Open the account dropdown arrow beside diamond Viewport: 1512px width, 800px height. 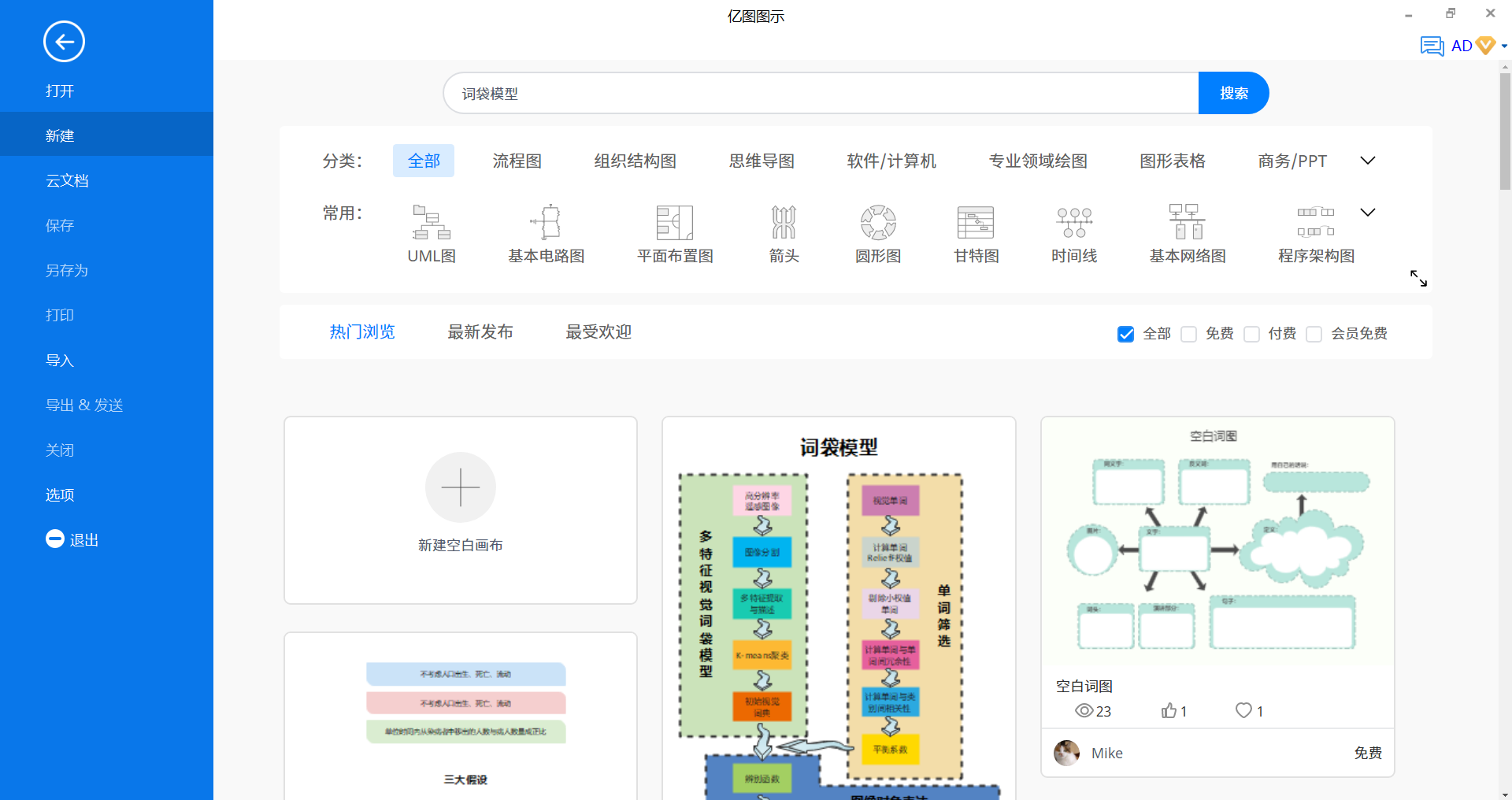click(1504, 46)
